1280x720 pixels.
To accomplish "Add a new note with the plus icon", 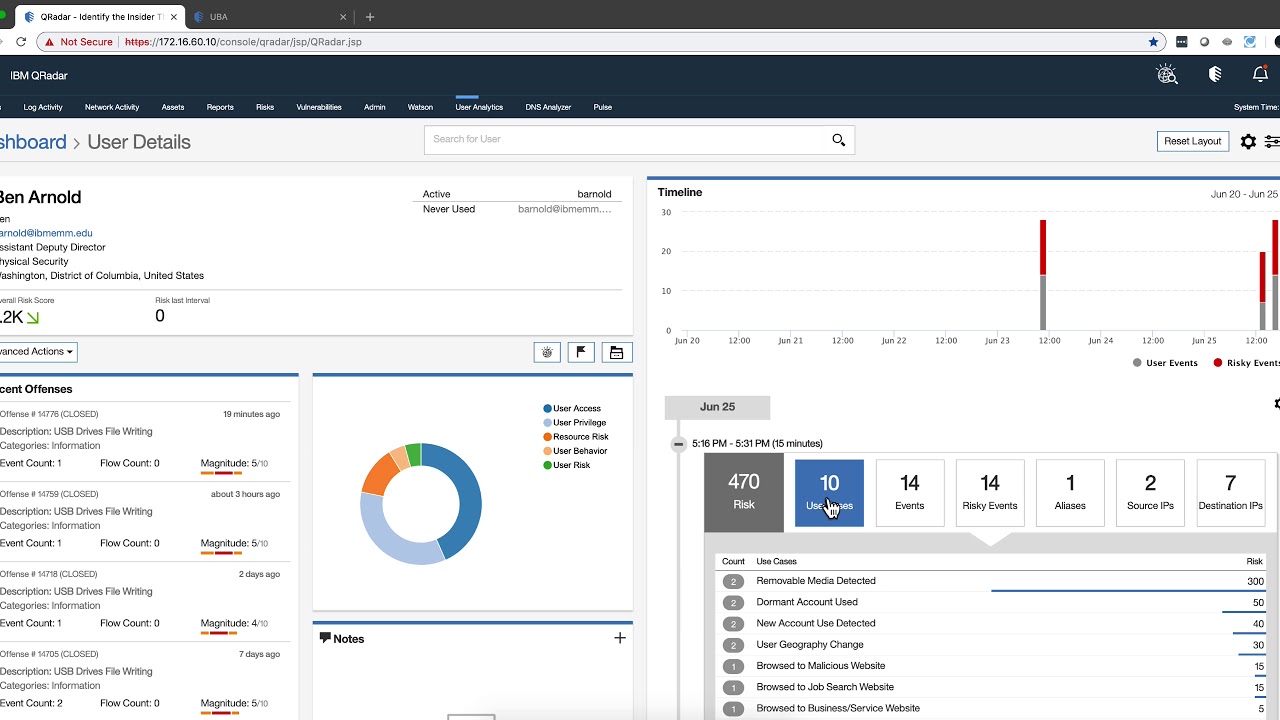I will click(620, 638).
